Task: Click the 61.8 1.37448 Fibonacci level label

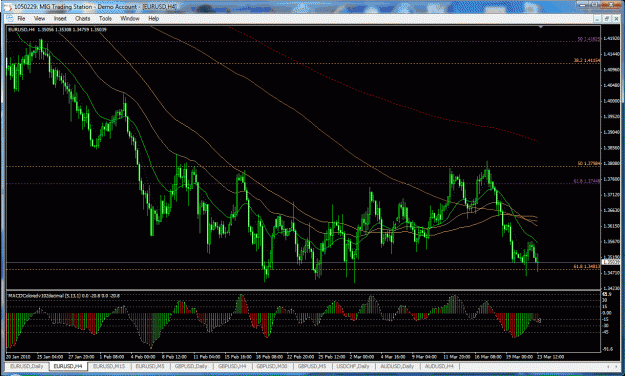Action: pos(587,181)
